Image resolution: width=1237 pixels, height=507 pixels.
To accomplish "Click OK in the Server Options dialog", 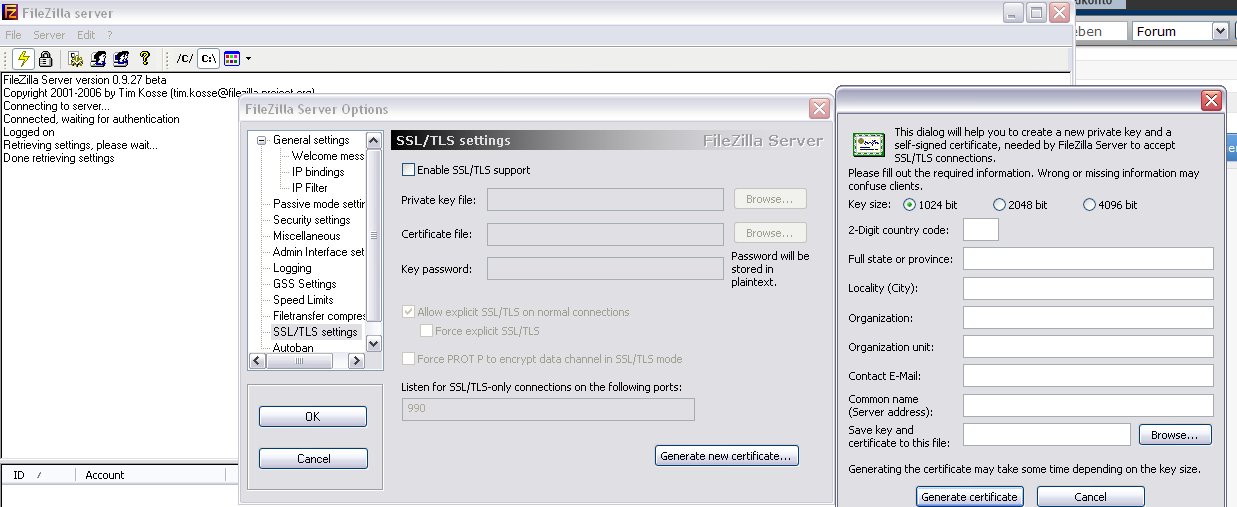I will 313,417.
